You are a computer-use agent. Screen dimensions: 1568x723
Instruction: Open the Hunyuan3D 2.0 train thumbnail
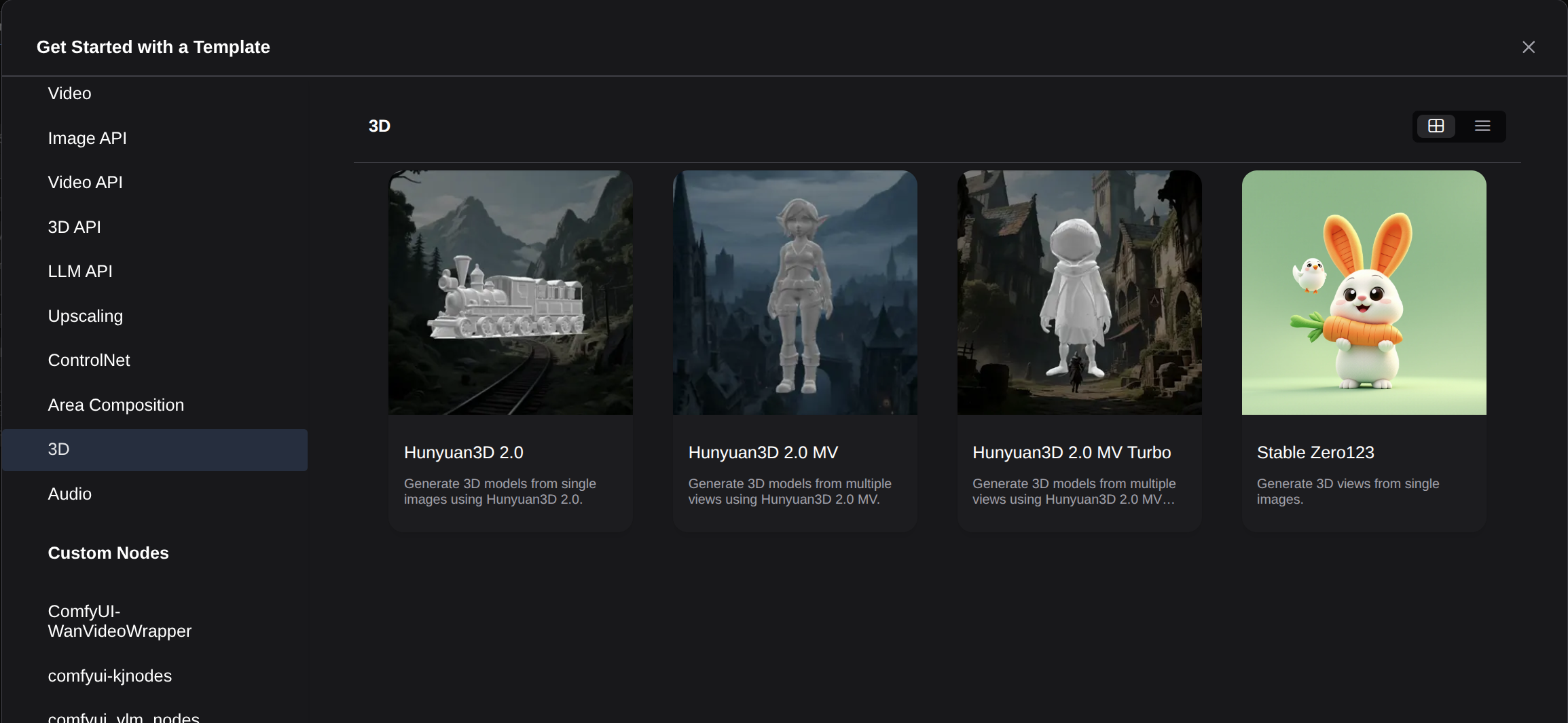click(511, 293)
